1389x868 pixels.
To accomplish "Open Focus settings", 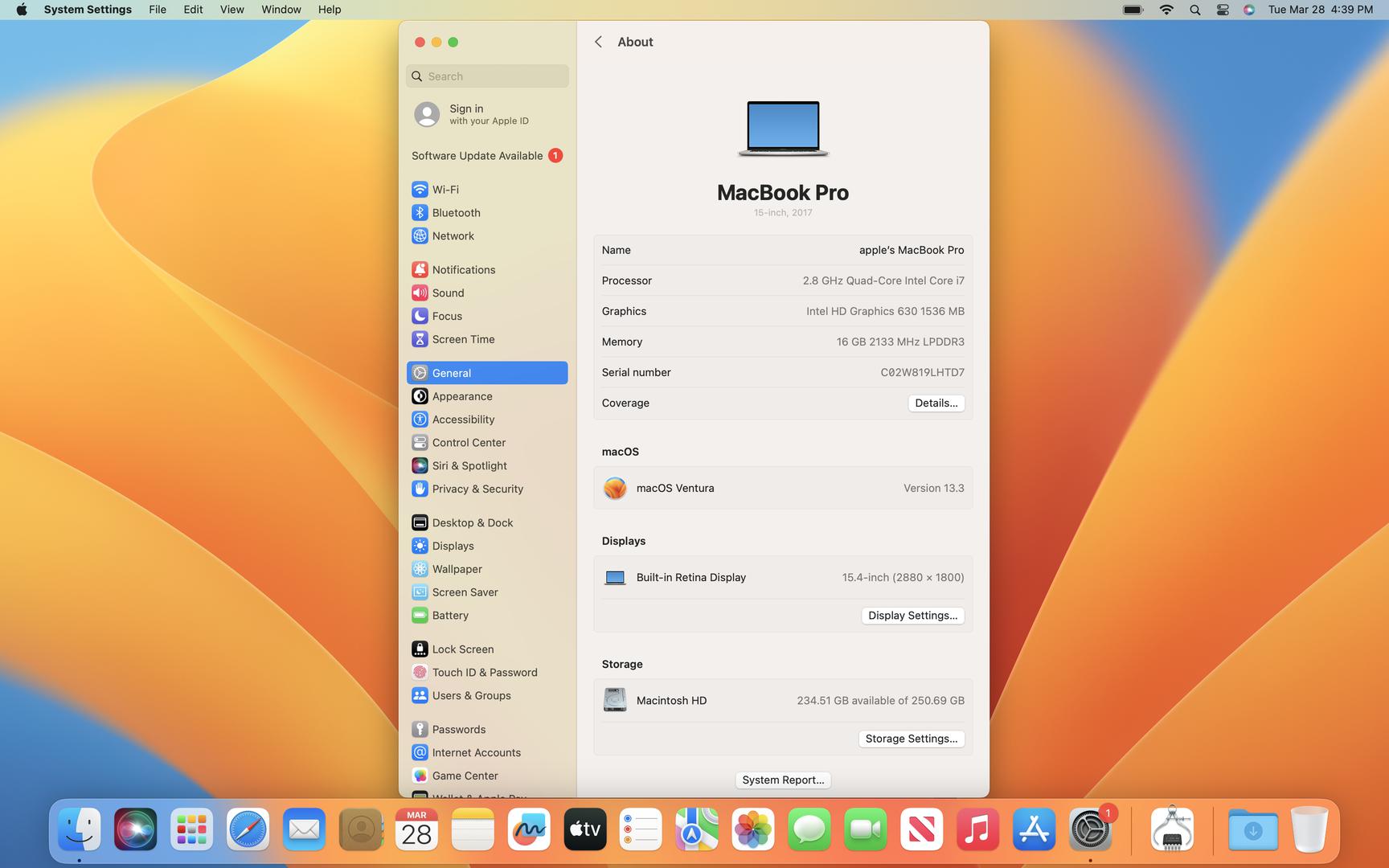I will [x=487, y=317].
